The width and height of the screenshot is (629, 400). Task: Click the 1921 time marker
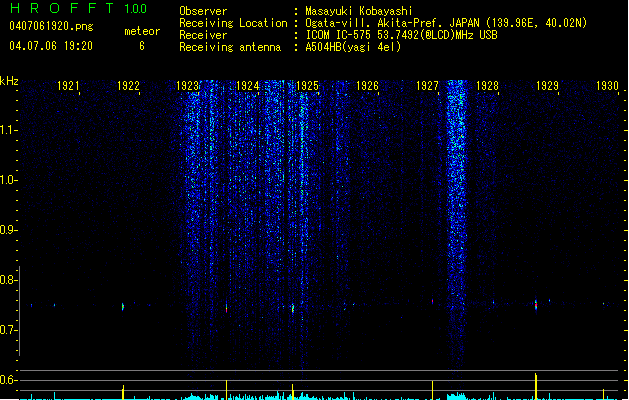point(68,86)
